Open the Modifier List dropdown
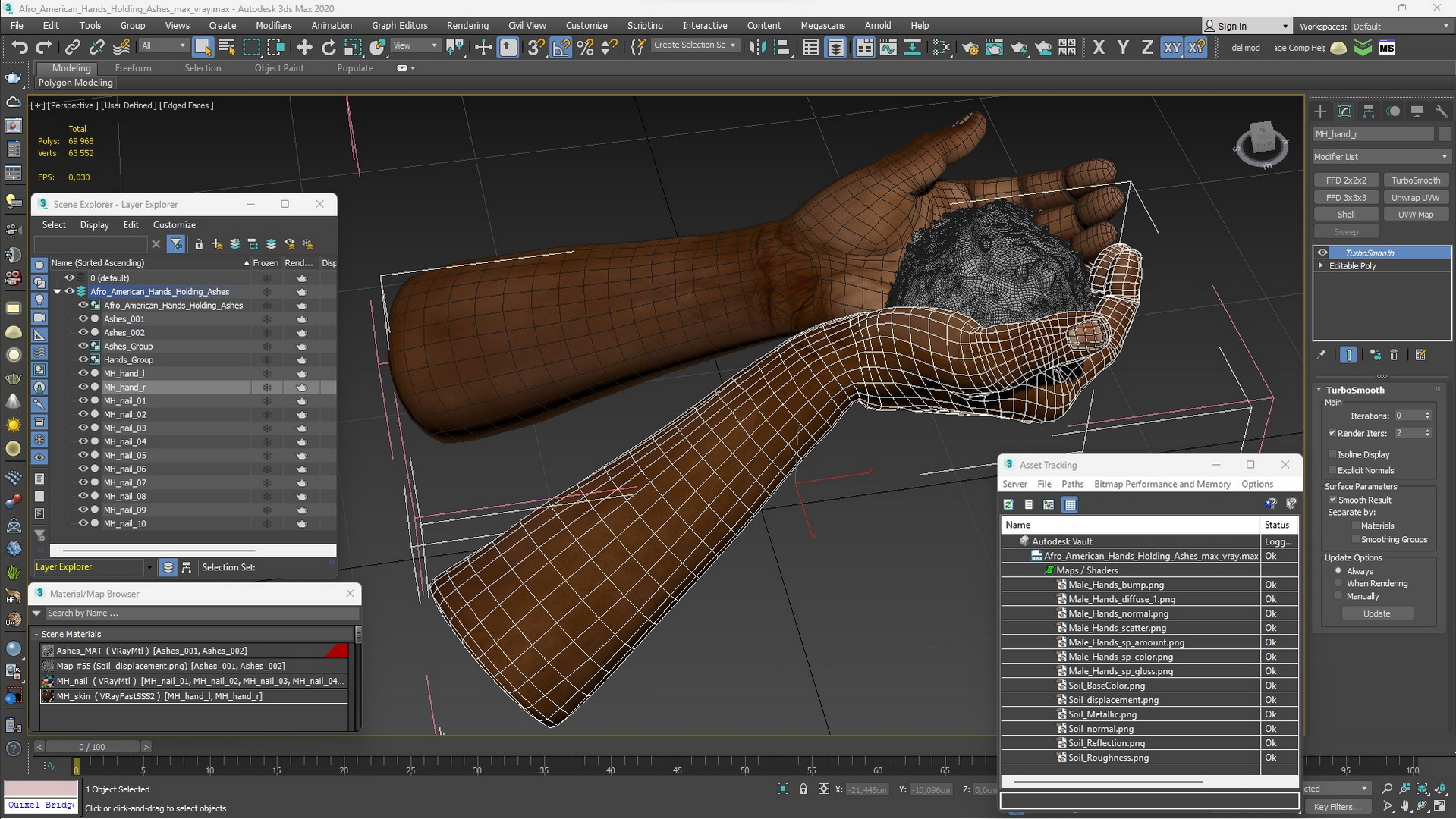Image resolution: width=1456 pixels, height=819 pixels. click(1381, 156)
